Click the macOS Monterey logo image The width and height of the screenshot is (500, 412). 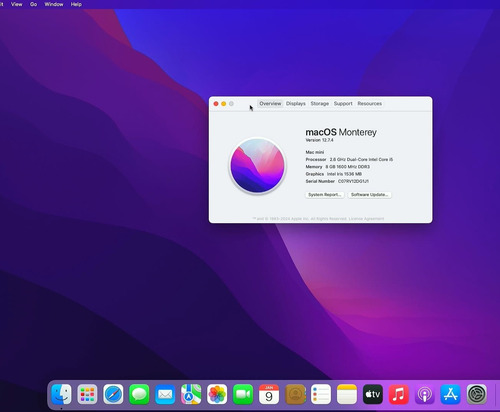(x=257, y=166)
